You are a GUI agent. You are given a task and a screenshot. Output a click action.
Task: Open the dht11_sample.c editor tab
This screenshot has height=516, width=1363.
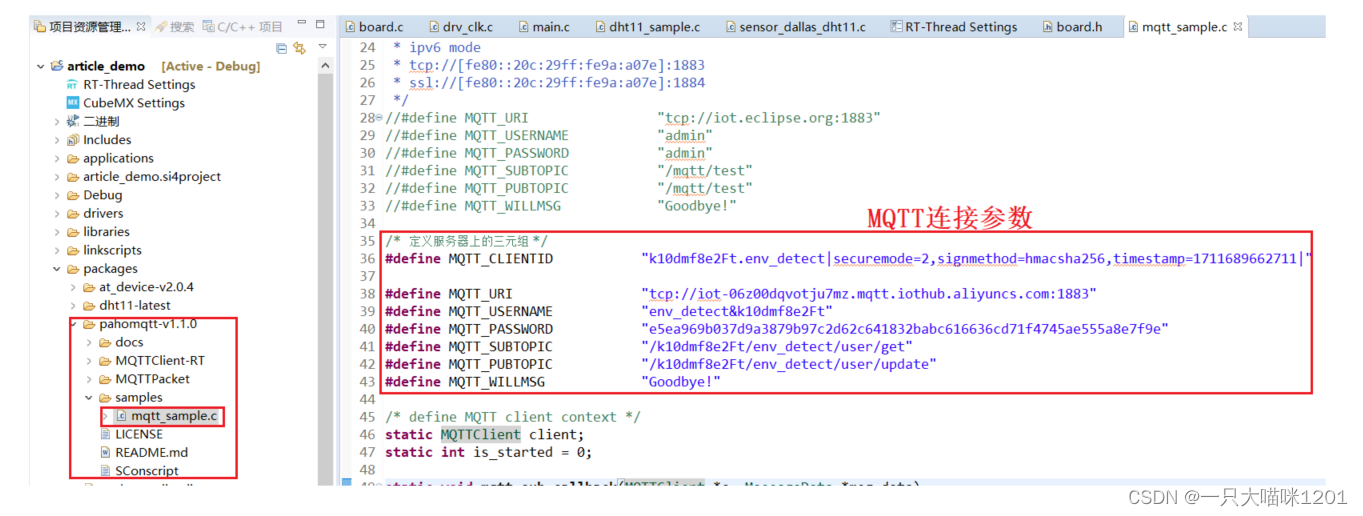click(646, 27)
